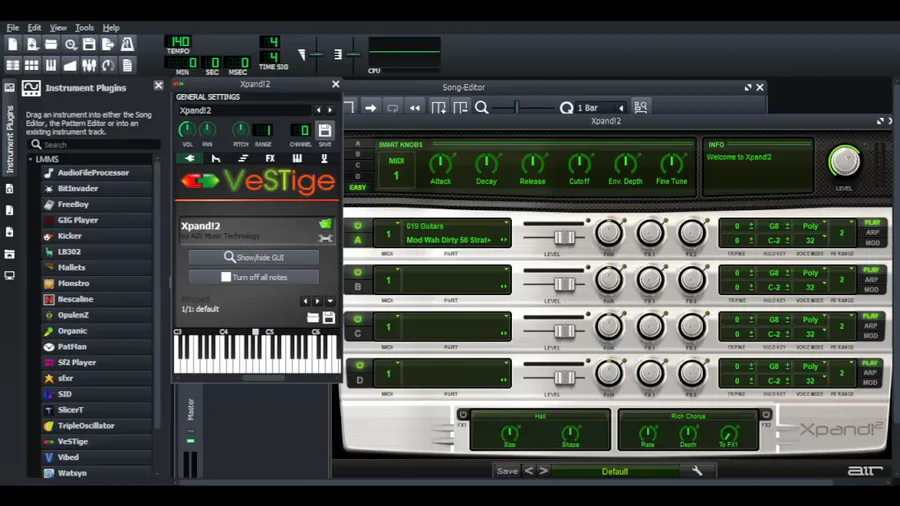Screen dimensions: 900x506
Task: Click the Song-Editor rewind button
Action: pos(414,108)
